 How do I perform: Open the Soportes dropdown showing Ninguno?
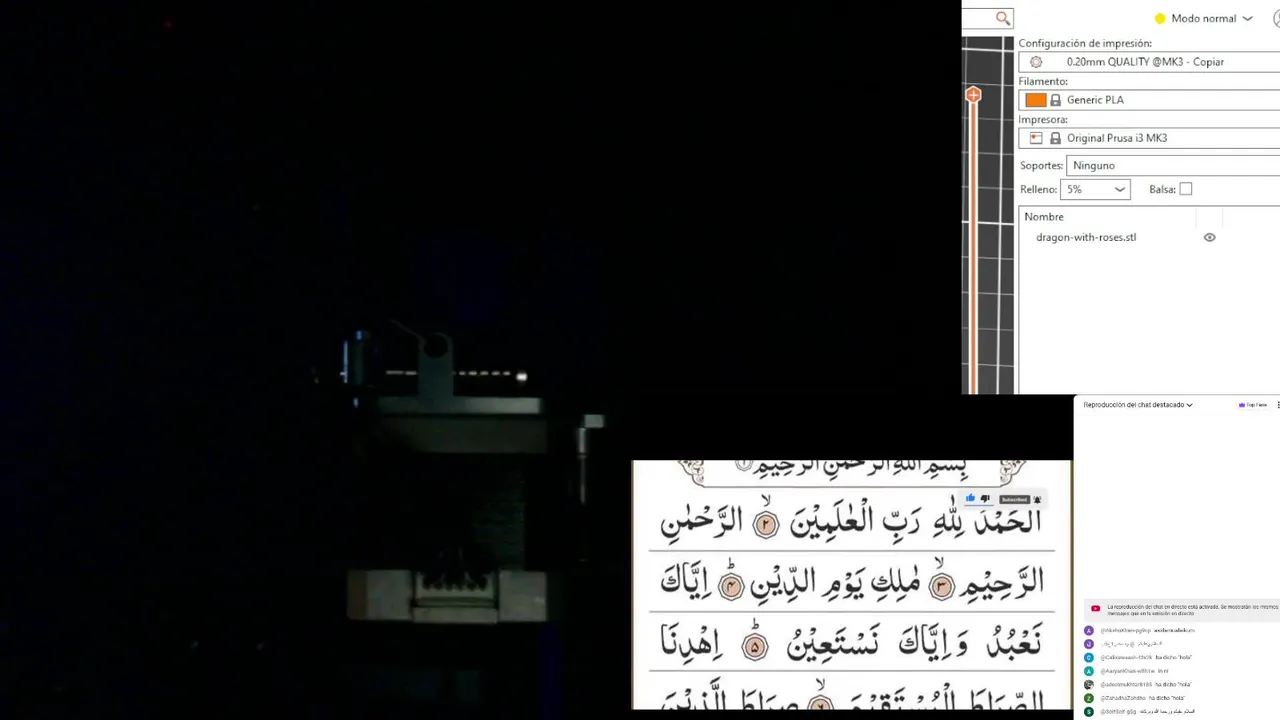pyautogui.click(x=1173, y=165)
